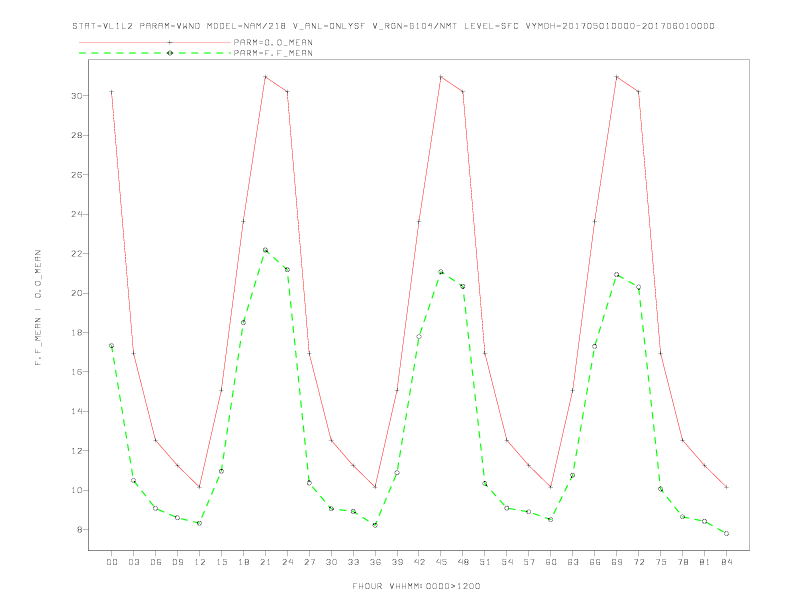Click x-axis tick label 12
This screenshot has height=612, width=792.
click(200, 562)
